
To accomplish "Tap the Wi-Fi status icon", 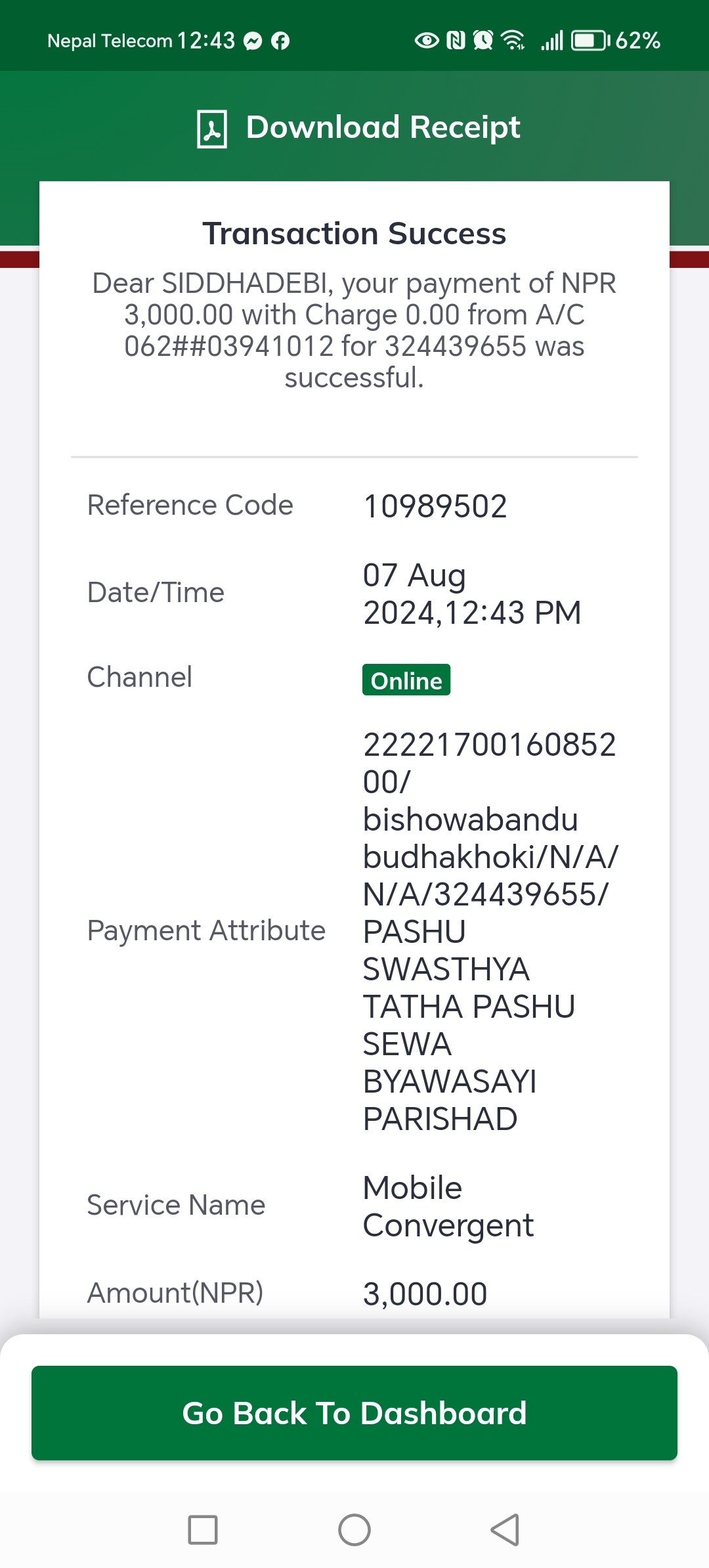I will [513, 41].
